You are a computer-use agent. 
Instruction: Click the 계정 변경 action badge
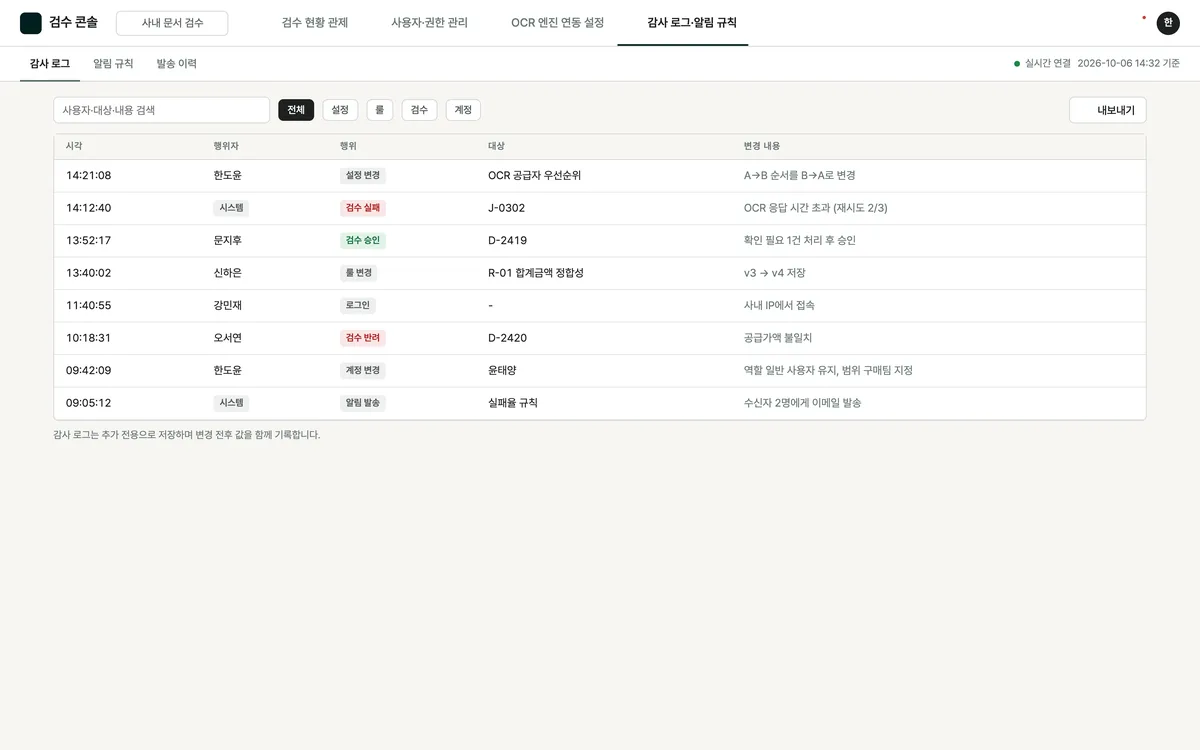(x=363, y=370)
